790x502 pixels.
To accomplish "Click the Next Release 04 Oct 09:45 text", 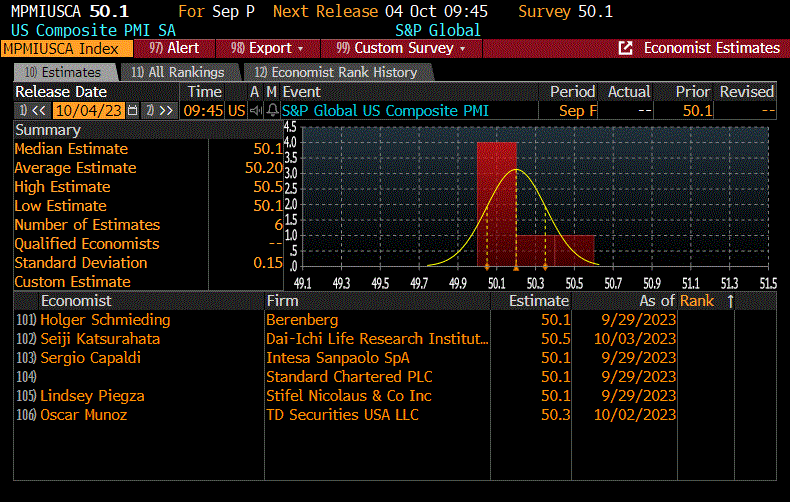I will click(x=380, y=12).
